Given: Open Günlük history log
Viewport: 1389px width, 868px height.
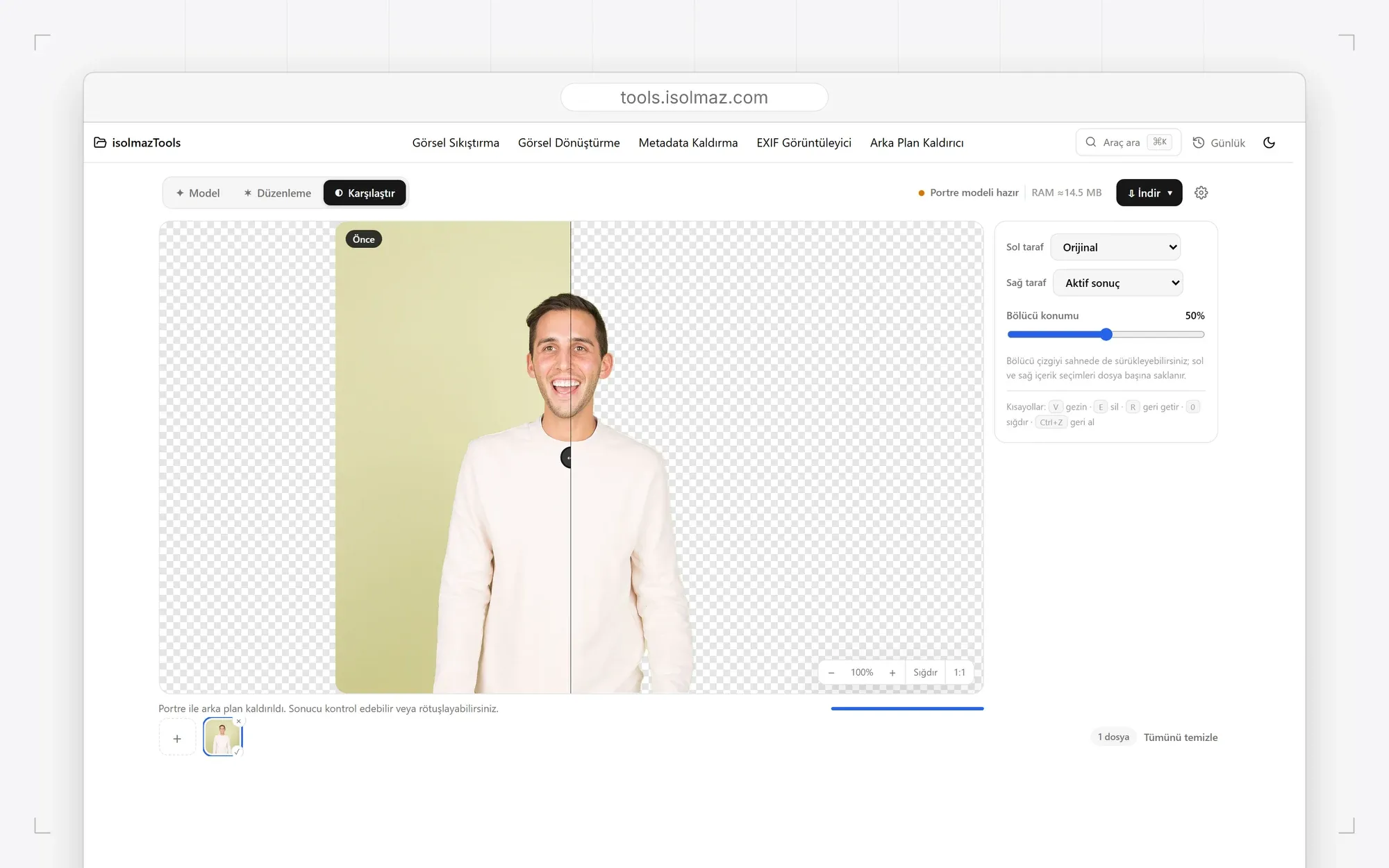Looking at the screenshot, I should 1219,142.
